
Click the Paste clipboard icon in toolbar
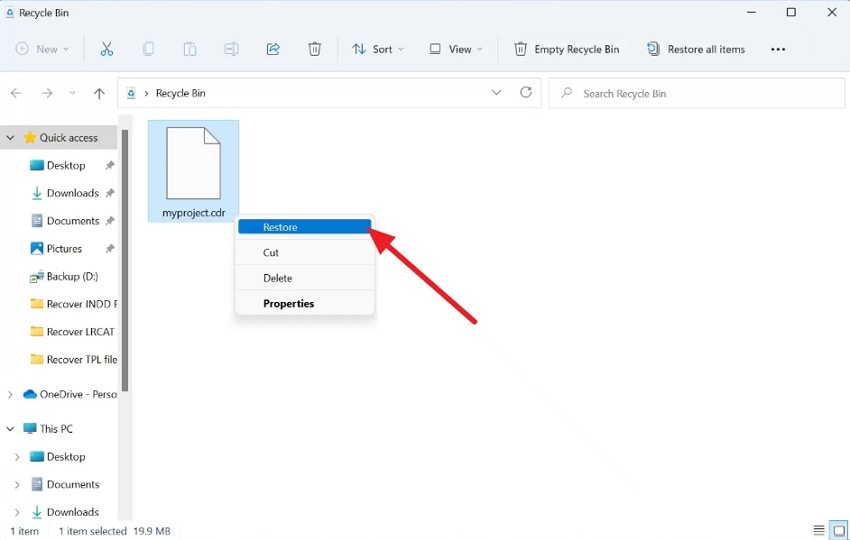pos(190,49)
